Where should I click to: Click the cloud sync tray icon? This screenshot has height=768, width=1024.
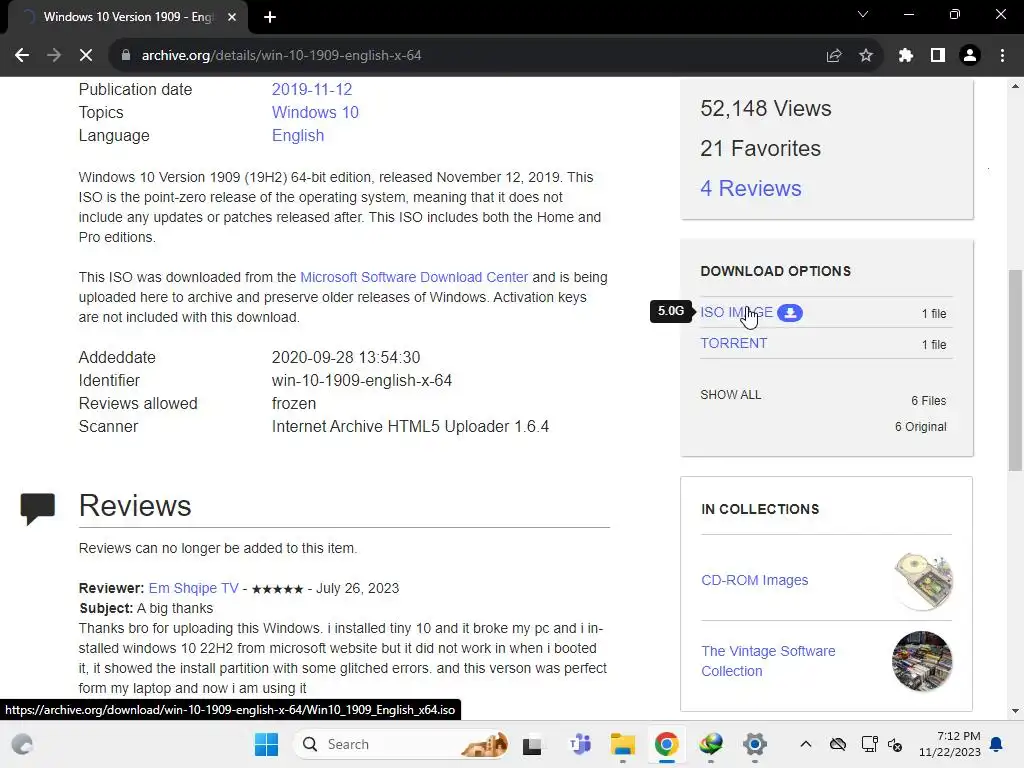coord(838,744)
